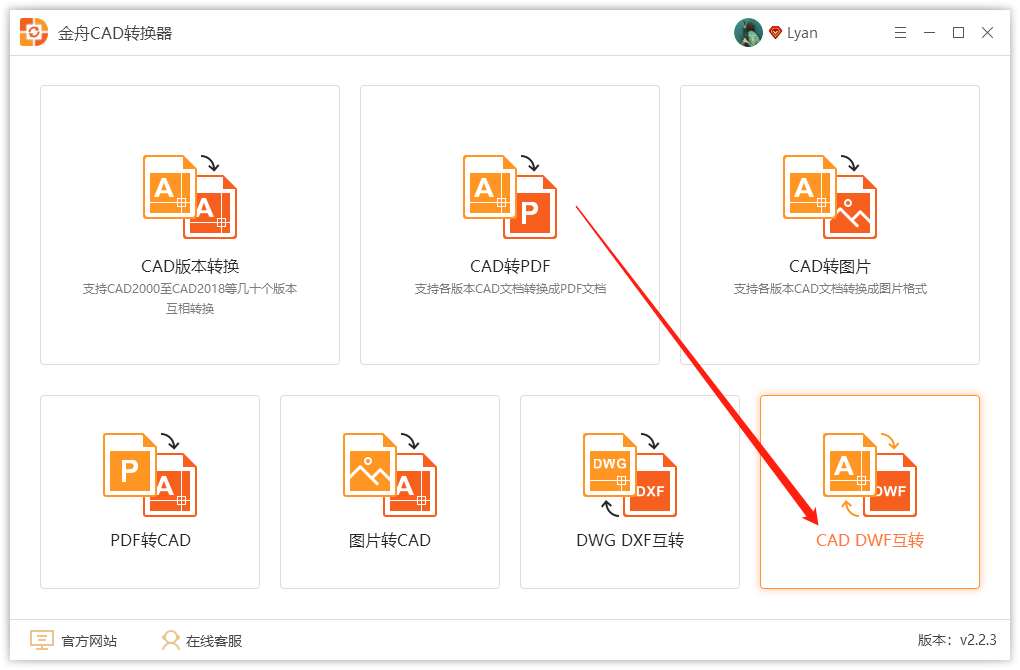Open the 在线客服 link
Image resolution: width=1020 pixels, height=670 pixels.
[x=214, y=641]
